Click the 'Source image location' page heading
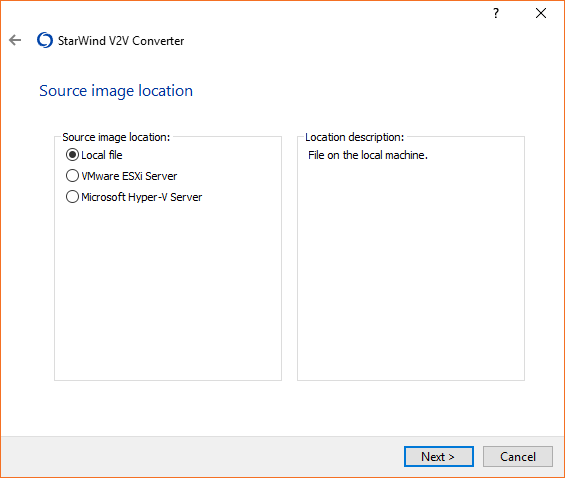 click(x=116, y=90)
